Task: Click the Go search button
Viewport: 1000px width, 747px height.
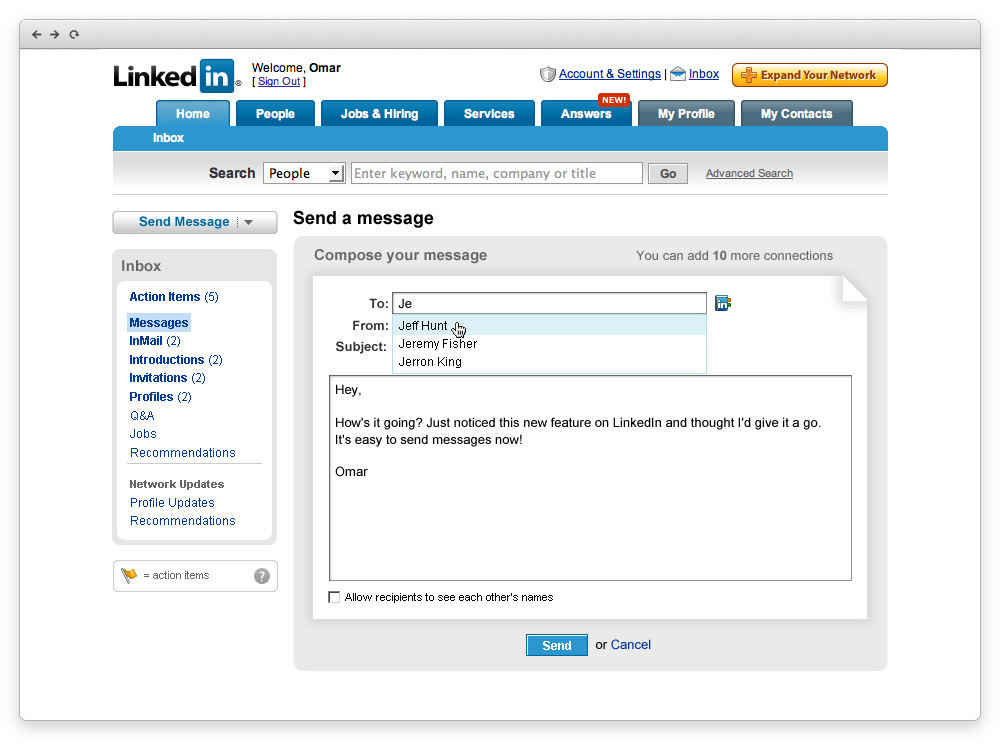Action: coord(668,174)
